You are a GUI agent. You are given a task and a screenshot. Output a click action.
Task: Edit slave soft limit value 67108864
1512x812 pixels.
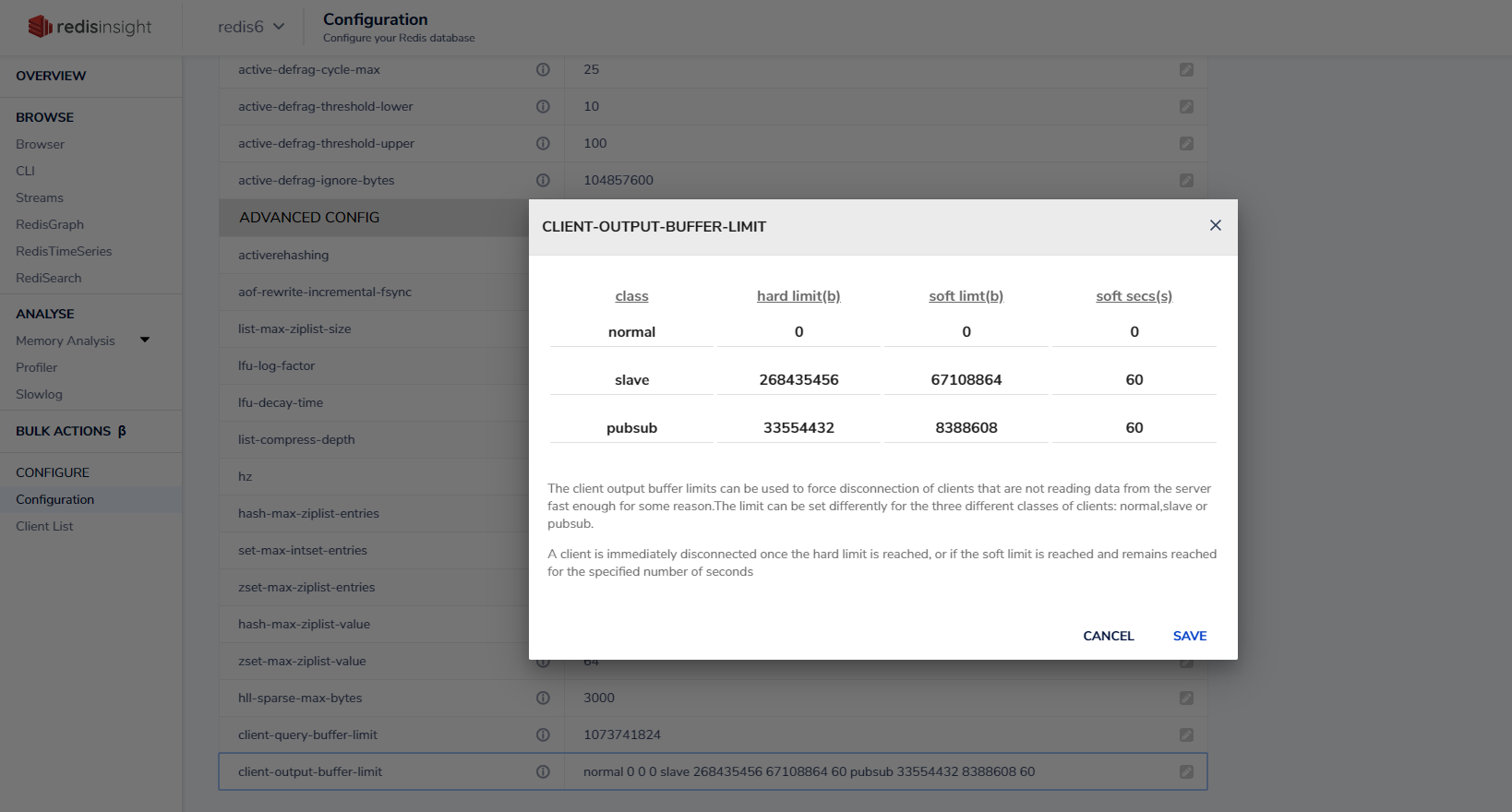[x=966, y=380]
